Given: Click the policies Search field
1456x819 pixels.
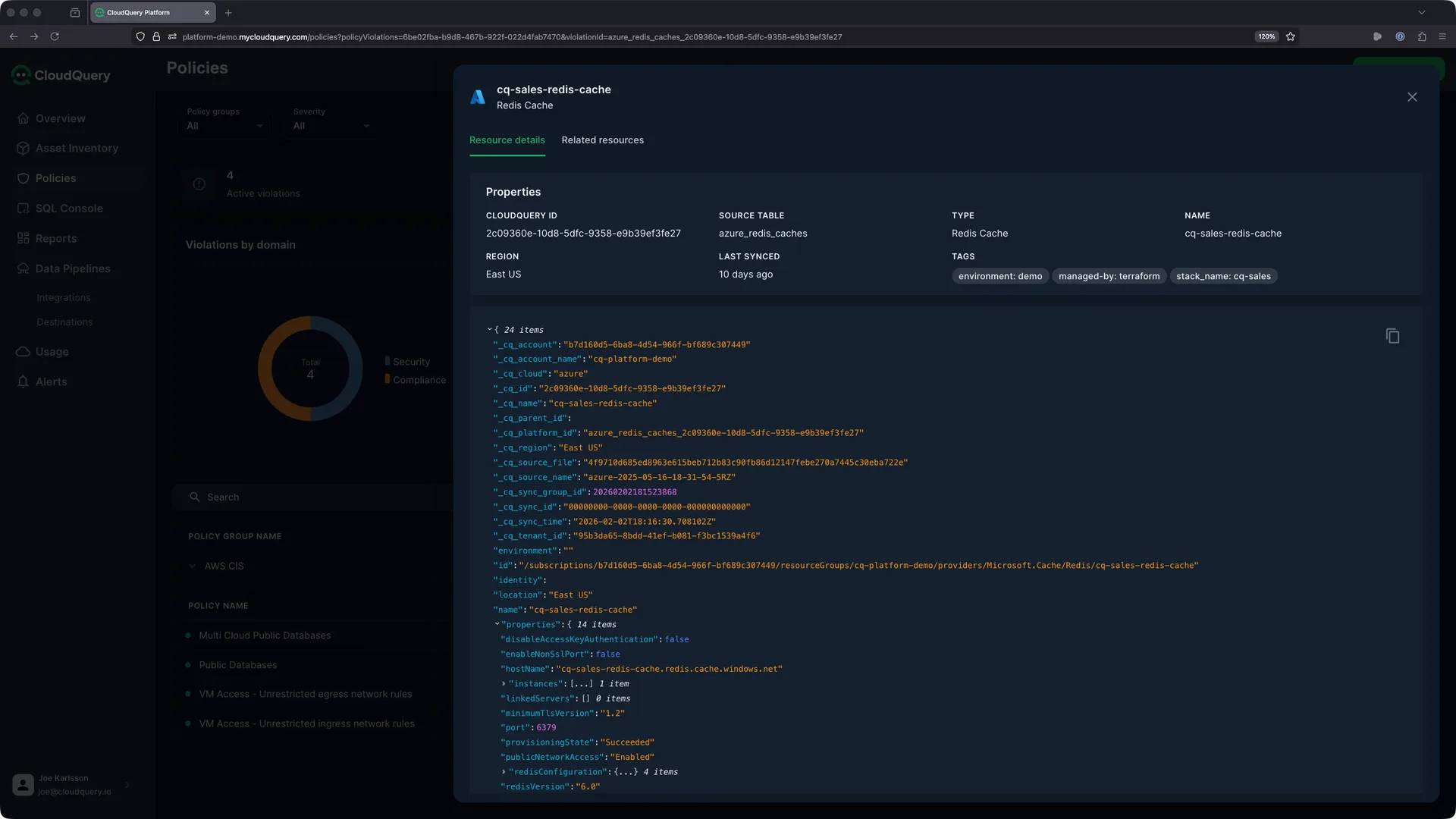Looking at the screenshot, I should tap(312, 497).
